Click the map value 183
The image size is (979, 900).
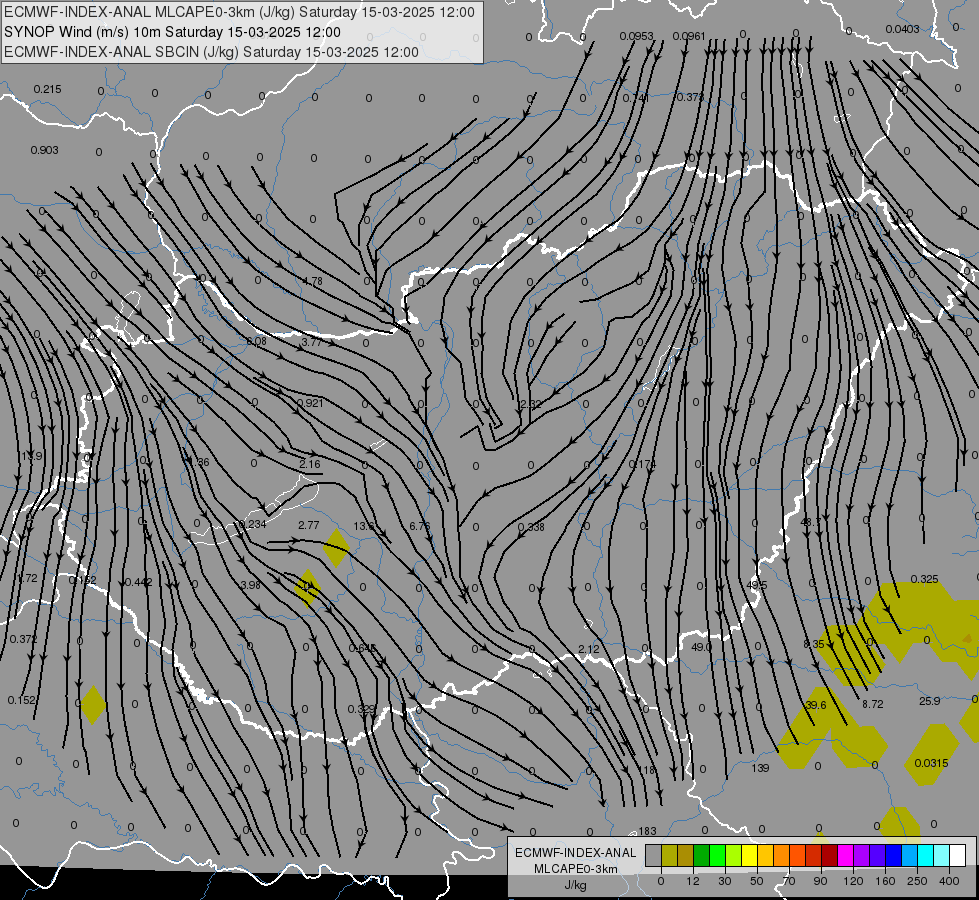coord(647,831)
